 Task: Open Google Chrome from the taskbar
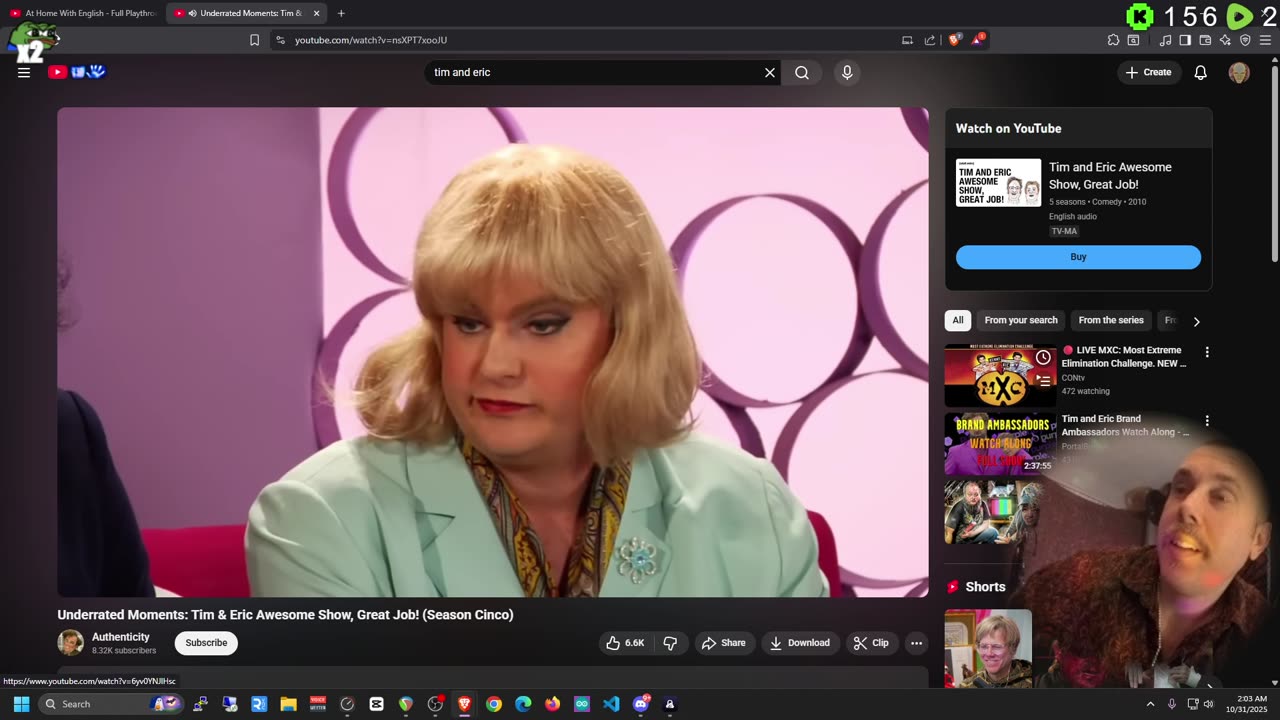click(494, 704)
